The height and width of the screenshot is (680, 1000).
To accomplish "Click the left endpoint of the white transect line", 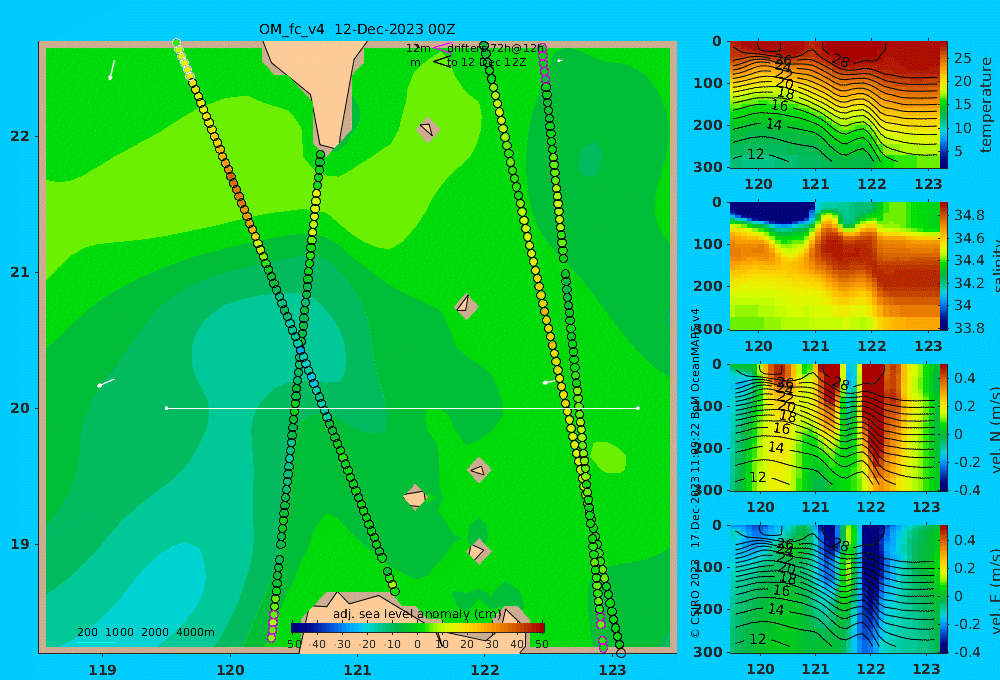I will pyautogui.click(x=166, y=408).
